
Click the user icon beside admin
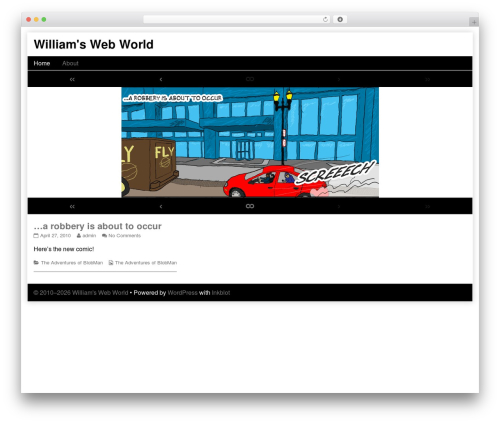[79, 236]
